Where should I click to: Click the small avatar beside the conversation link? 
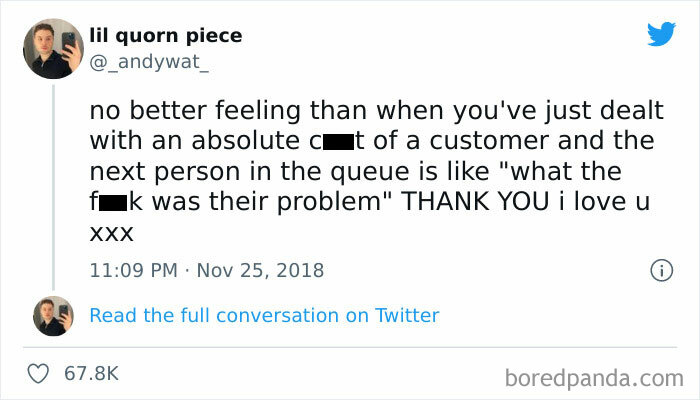(52, 316)
